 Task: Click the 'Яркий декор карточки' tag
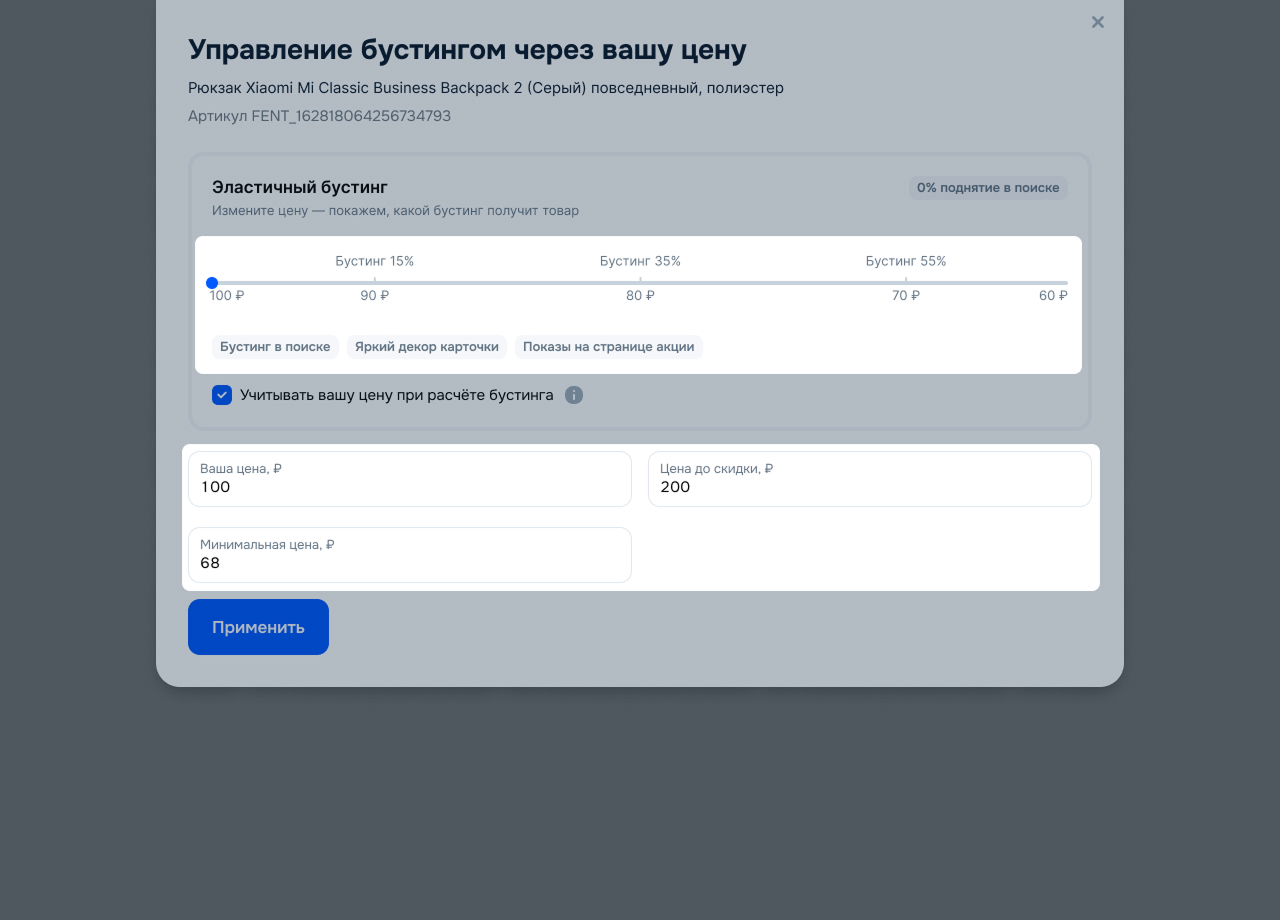click(x=426, y=347)
